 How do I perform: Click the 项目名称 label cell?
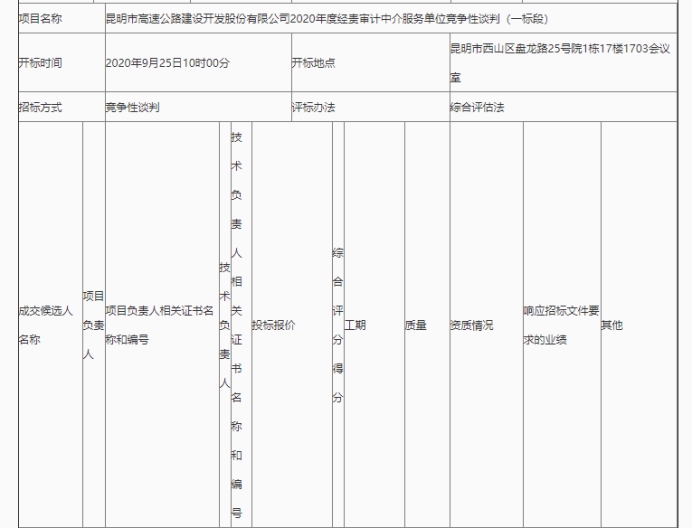(40, 18)
